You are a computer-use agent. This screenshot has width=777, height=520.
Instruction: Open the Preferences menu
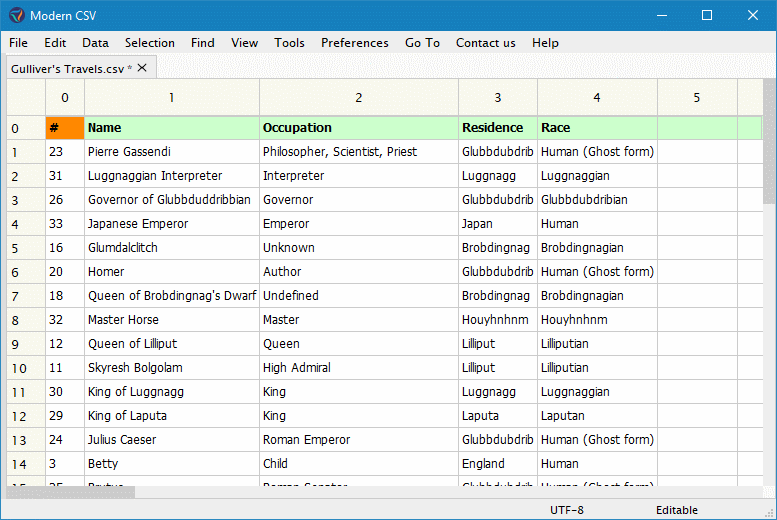coord(355,43)
